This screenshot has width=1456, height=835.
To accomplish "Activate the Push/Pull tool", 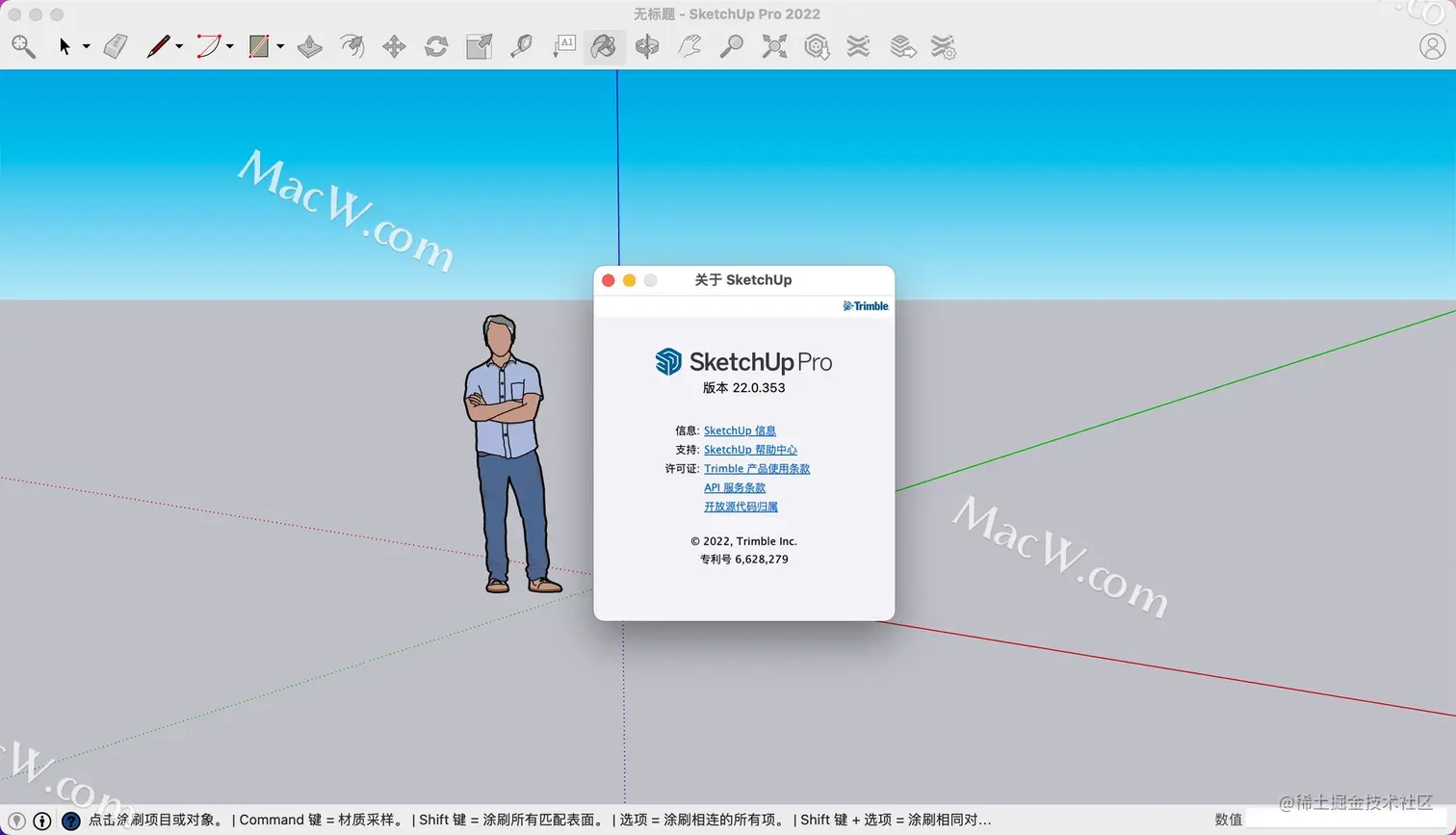I will click(310, 46).
